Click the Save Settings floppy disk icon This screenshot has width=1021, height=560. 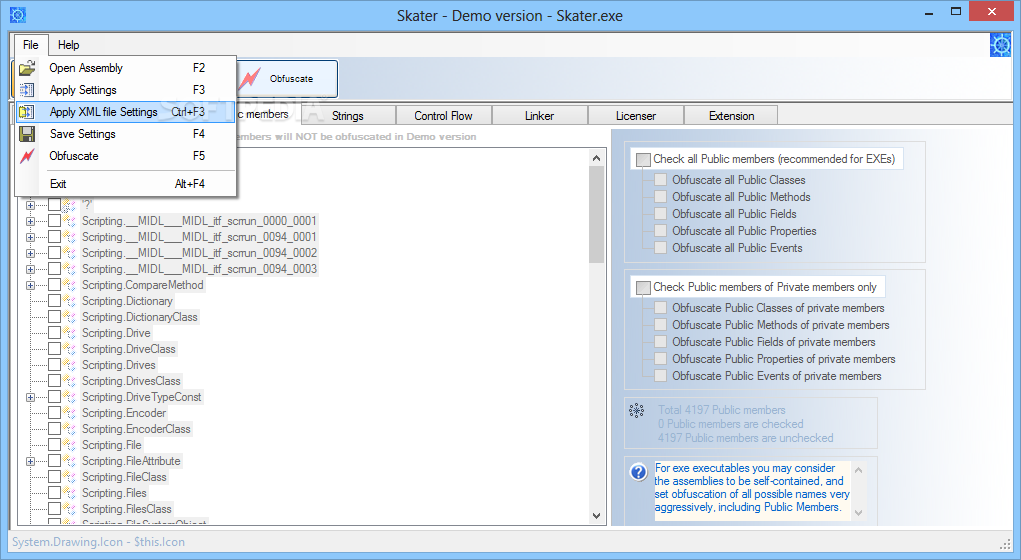pos(27,134)
